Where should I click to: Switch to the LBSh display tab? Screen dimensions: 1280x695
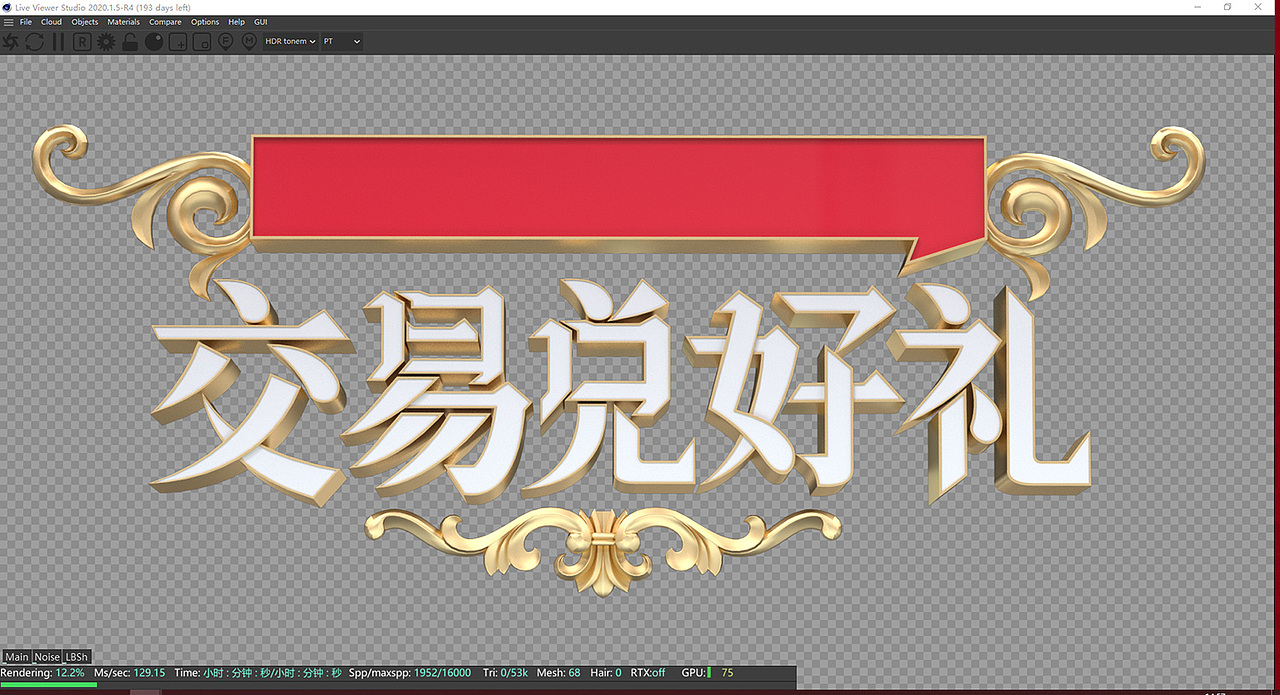[75, 657]
